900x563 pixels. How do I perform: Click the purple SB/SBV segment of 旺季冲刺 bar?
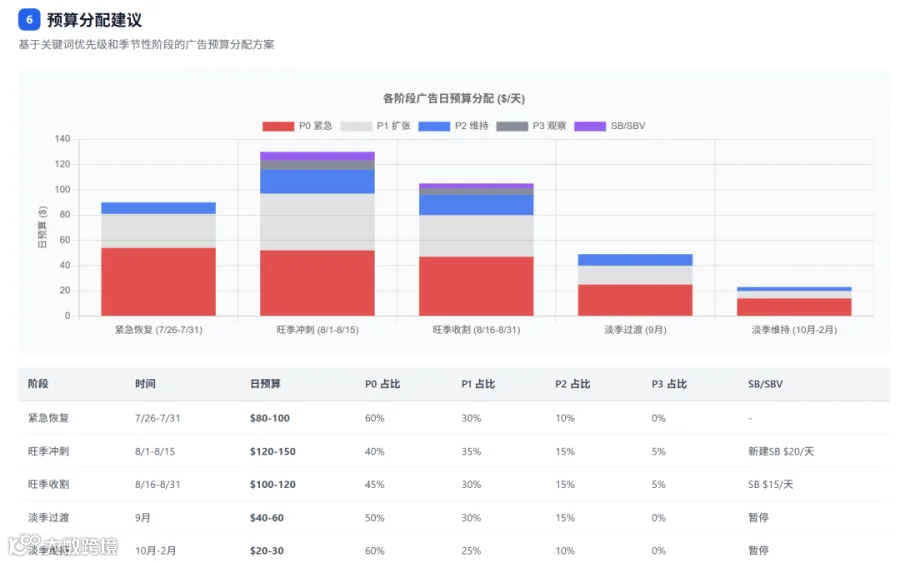point(317,156)
